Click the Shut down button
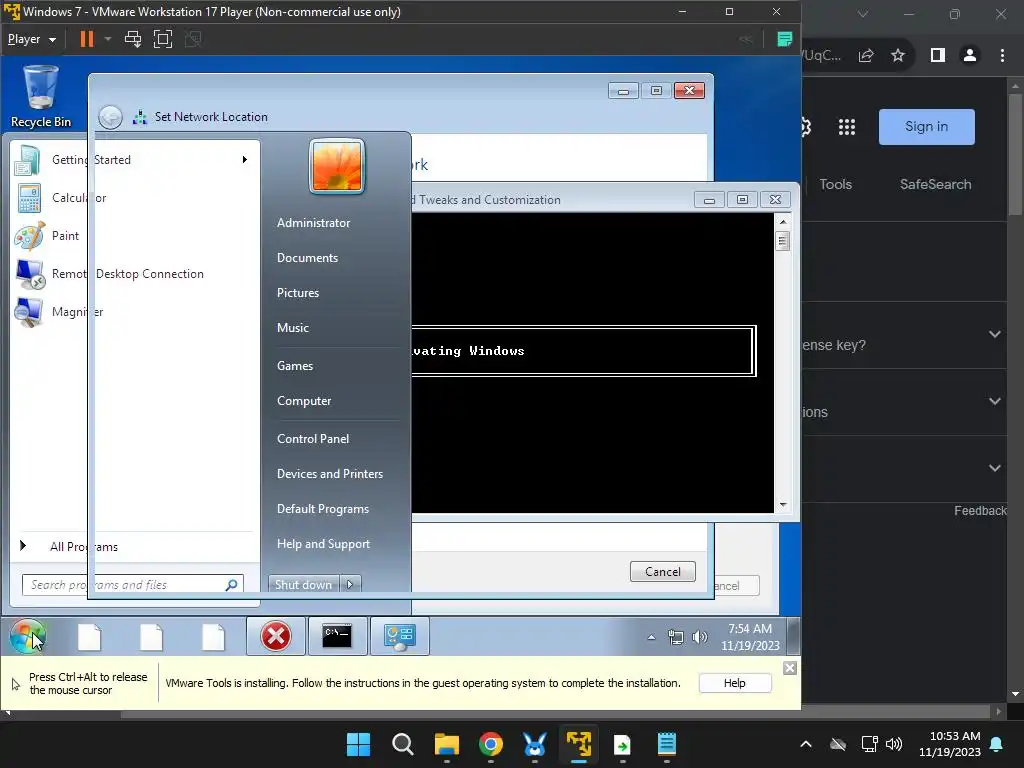 pos(304,584)
